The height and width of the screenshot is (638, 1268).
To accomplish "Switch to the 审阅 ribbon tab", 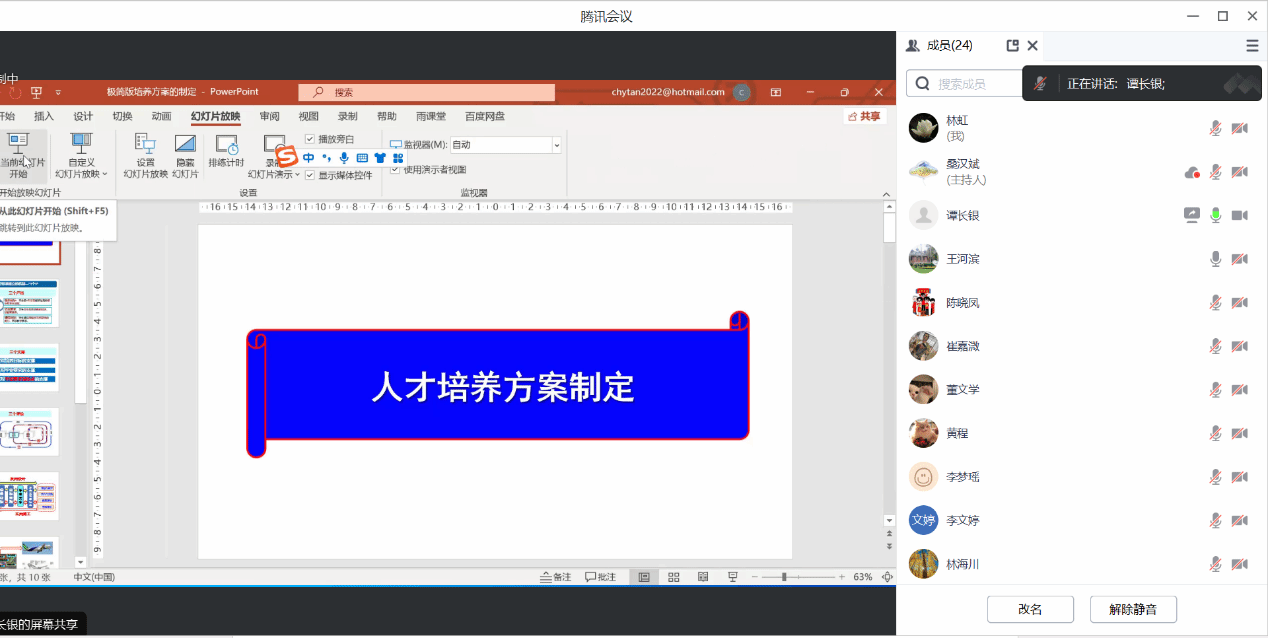I will click(x=269, y=116).
